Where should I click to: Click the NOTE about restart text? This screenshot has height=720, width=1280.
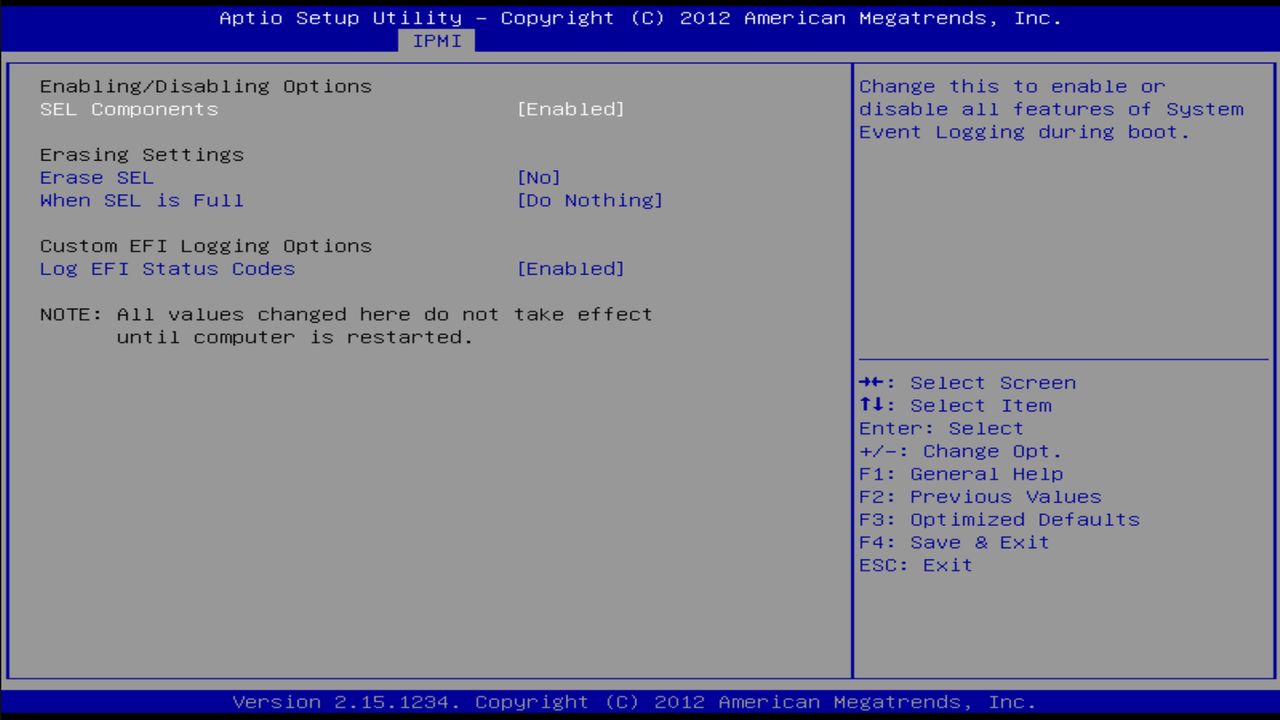pos(346,326)
